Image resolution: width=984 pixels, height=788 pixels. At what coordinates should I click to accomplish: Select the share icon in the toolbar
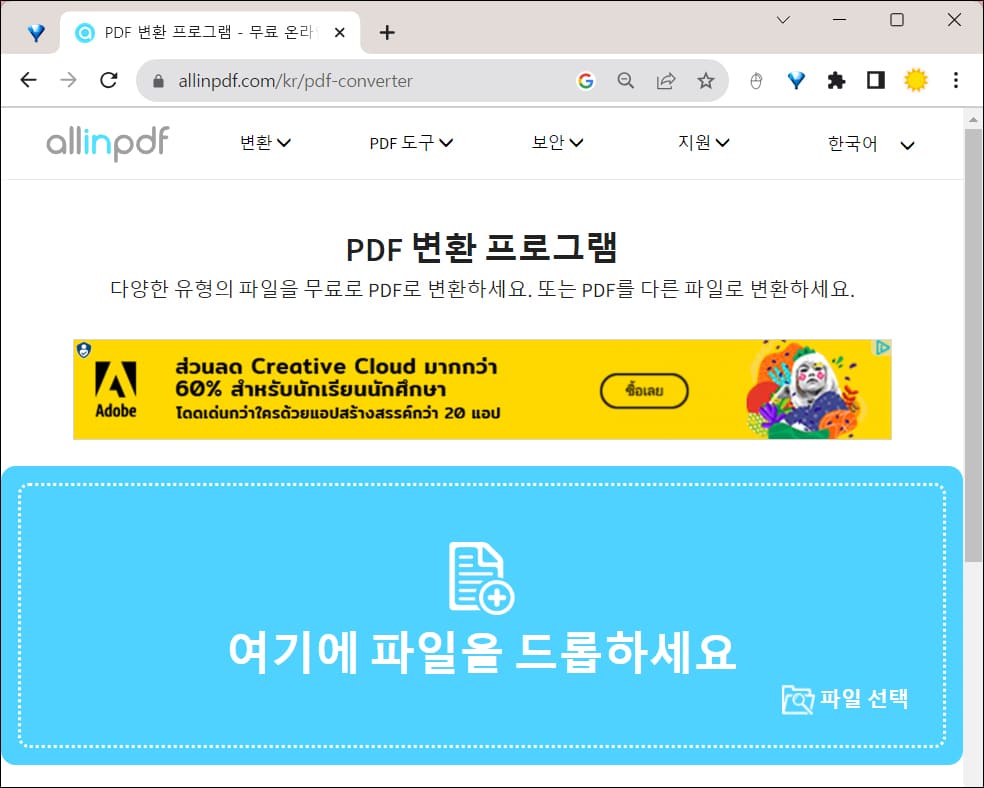667,80
